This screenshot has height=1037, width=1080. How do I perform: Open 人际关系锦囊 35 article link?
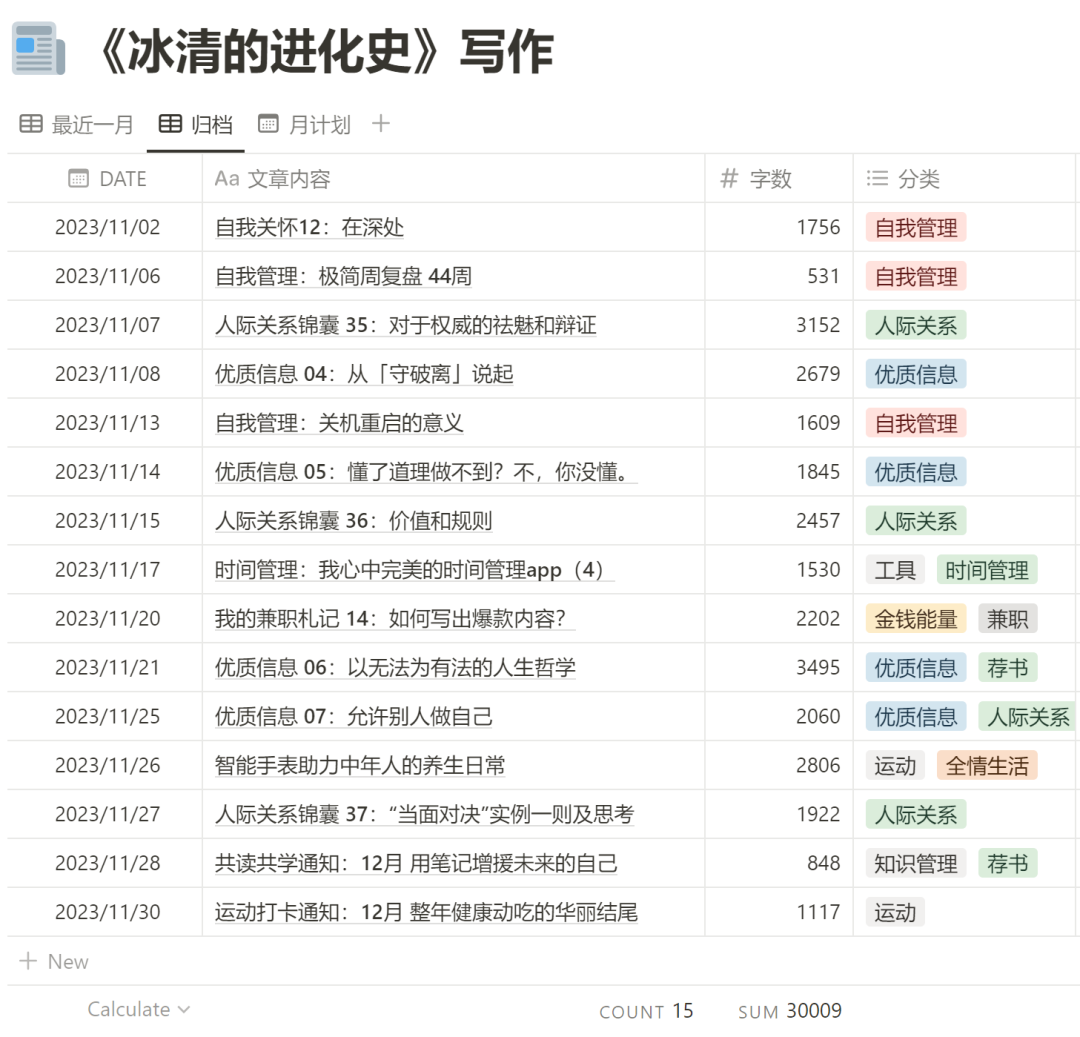pos(406,325)
